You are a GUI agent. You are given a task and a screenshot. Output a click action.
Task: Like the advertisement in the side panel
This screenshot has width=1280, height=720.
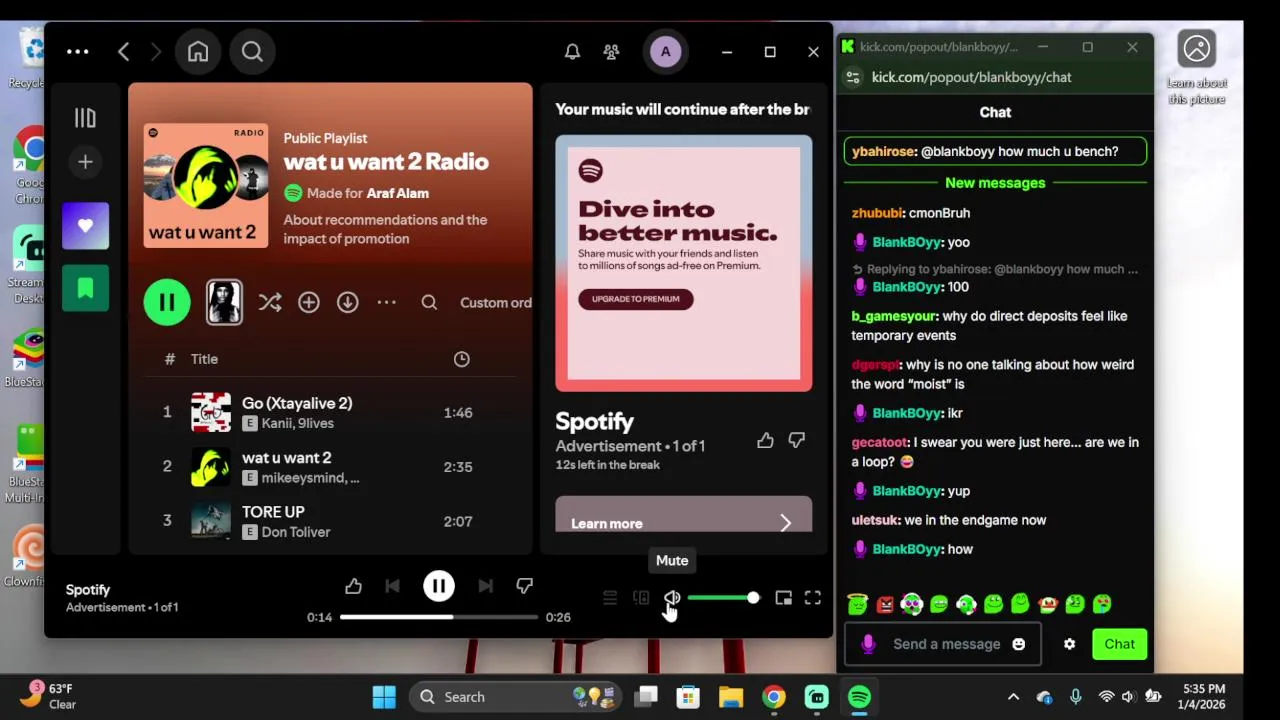click(x=765, y=440)
